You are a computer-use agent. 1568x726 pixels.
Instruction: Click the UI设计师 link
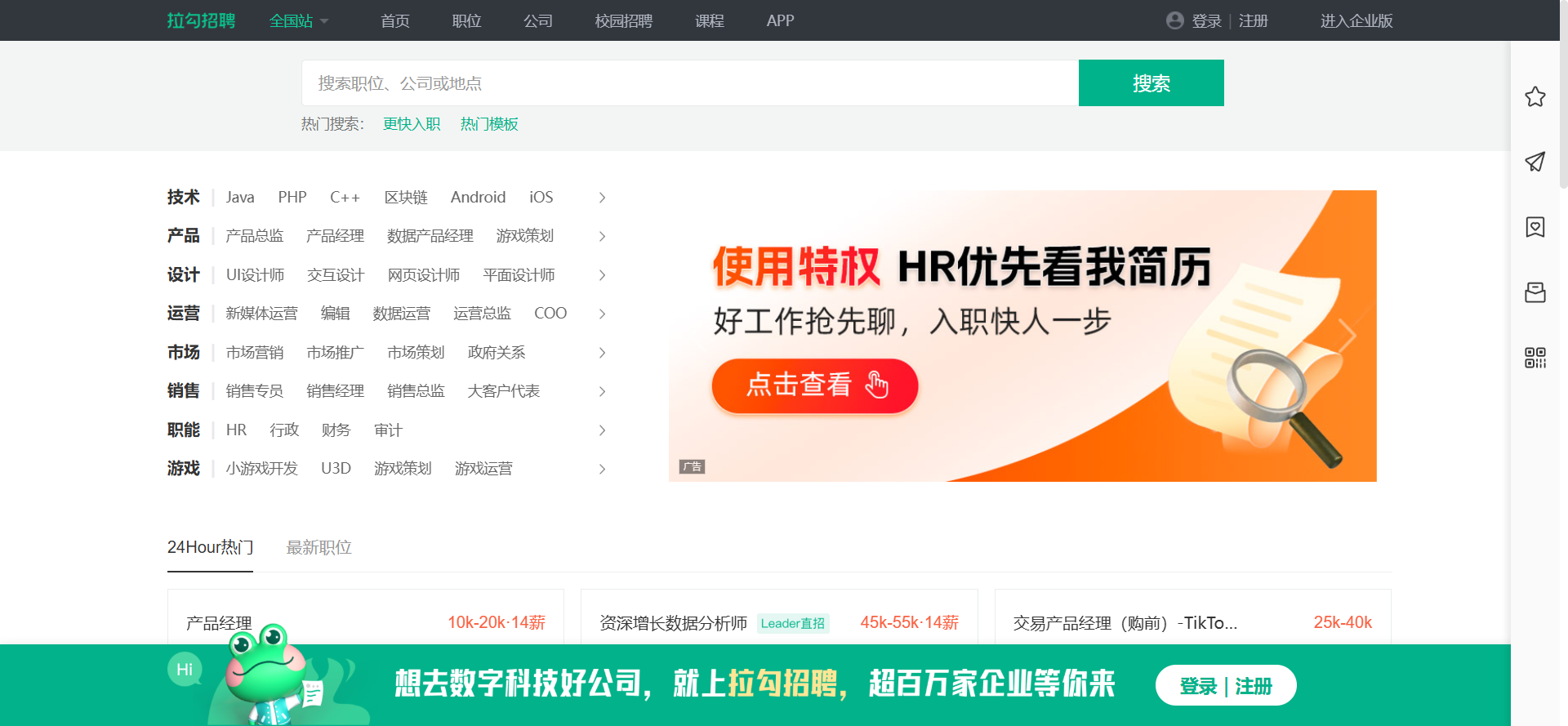255,275
